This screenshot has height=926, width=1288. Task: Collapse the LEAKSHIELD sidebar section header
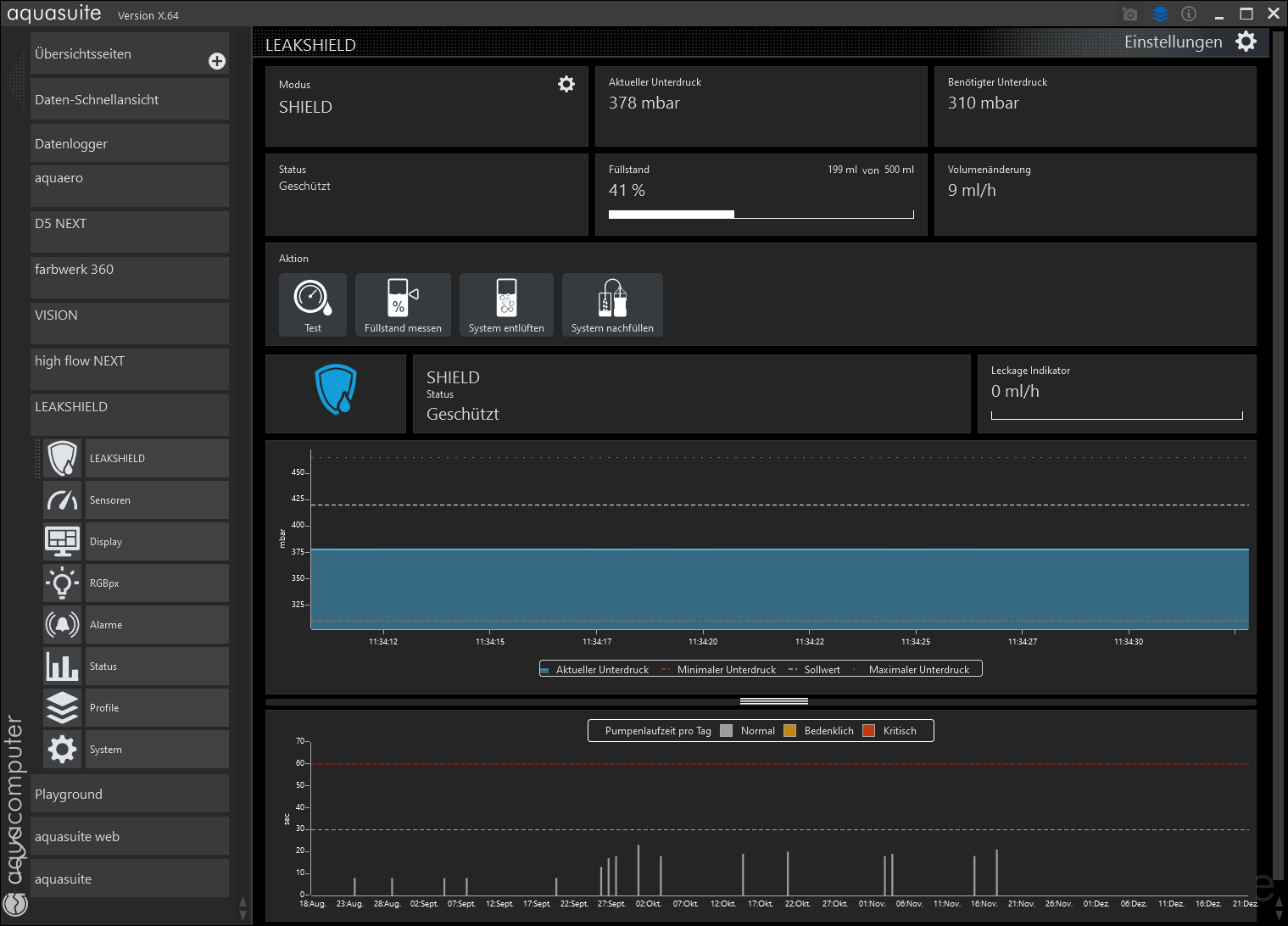click(130, 414)
